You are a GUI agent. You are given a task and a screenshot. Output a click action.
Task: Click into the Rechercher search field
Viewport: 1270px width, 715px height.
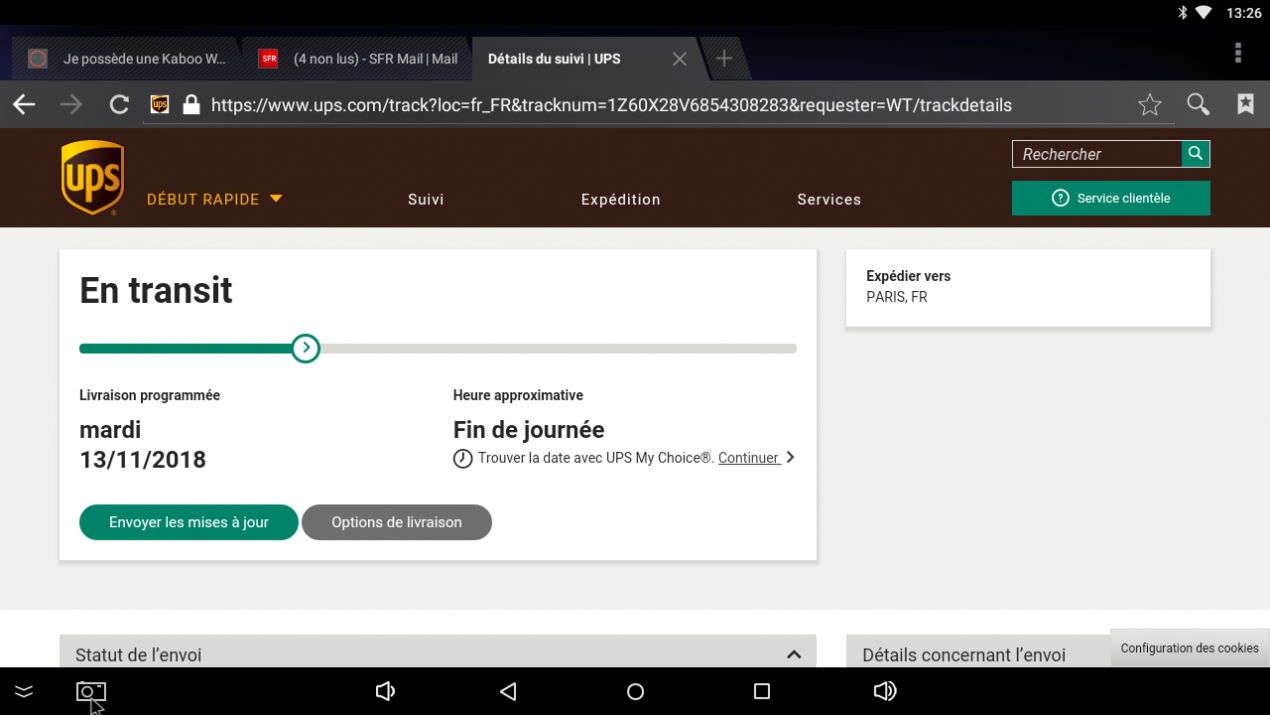(1097, 153)
